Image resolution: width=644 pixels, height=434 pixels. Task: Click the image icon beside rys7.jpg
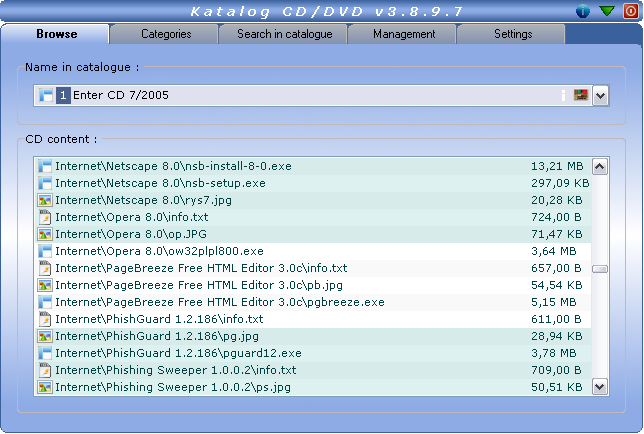pos(44,200)
